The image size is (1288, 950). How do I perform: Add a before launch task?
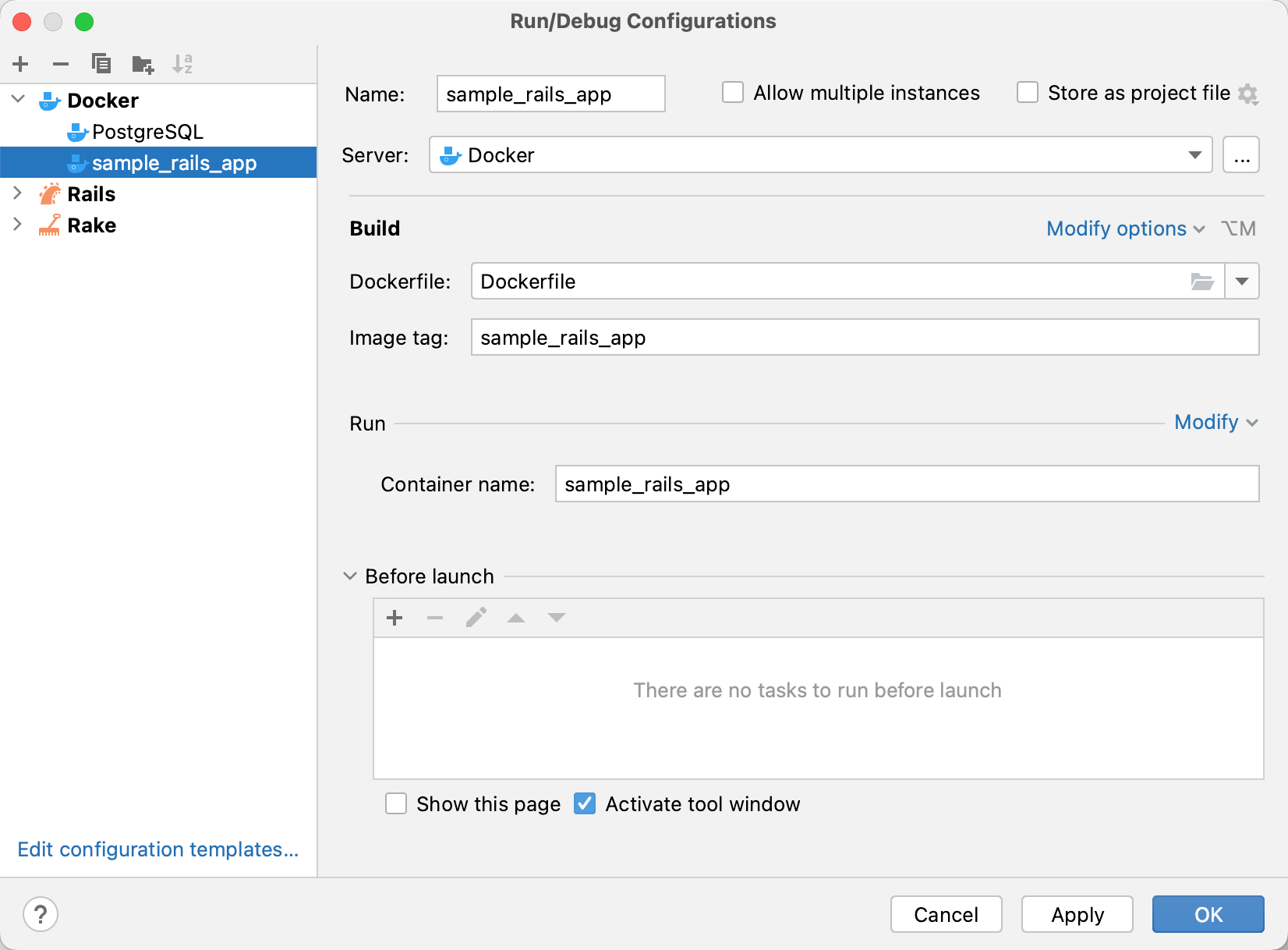point(395,618)
